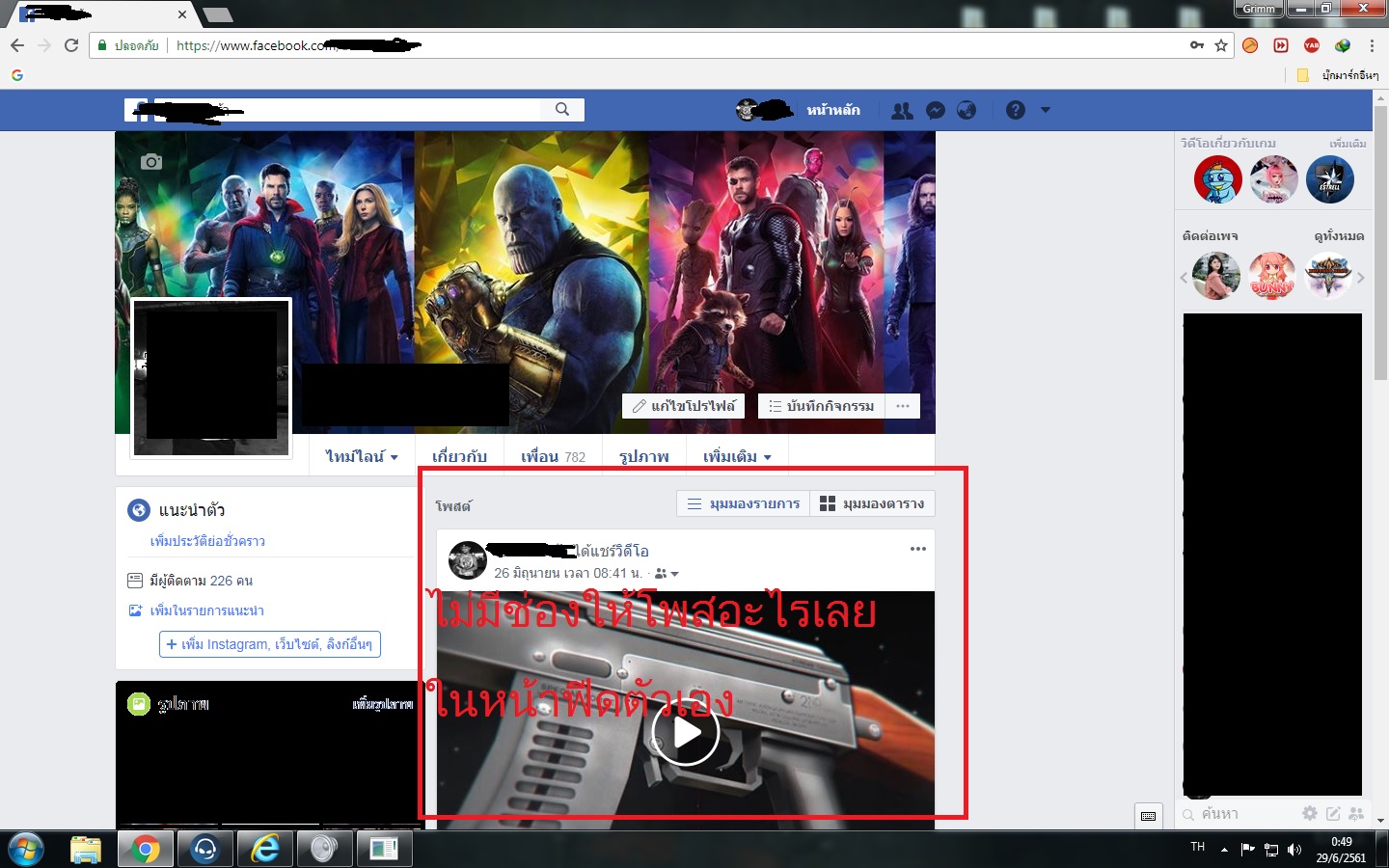Go to หน้าหลัก home link
This screenshot has height=868, width=1389.
(x=833, y=110)
